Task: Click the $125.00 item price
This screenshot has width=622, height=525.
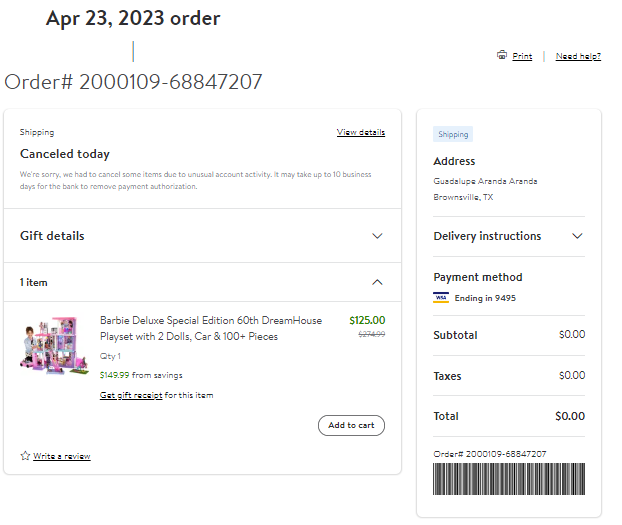Action: (367, 320)
